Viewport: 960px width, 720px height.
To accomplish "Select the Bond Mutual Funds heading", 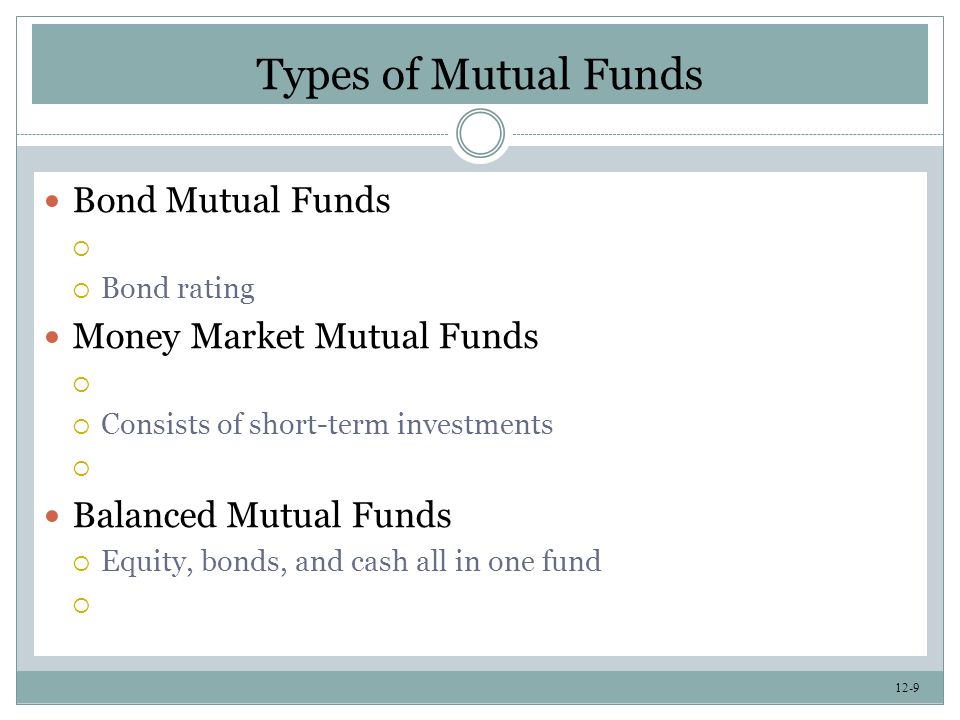I will [x=231, y=200].
